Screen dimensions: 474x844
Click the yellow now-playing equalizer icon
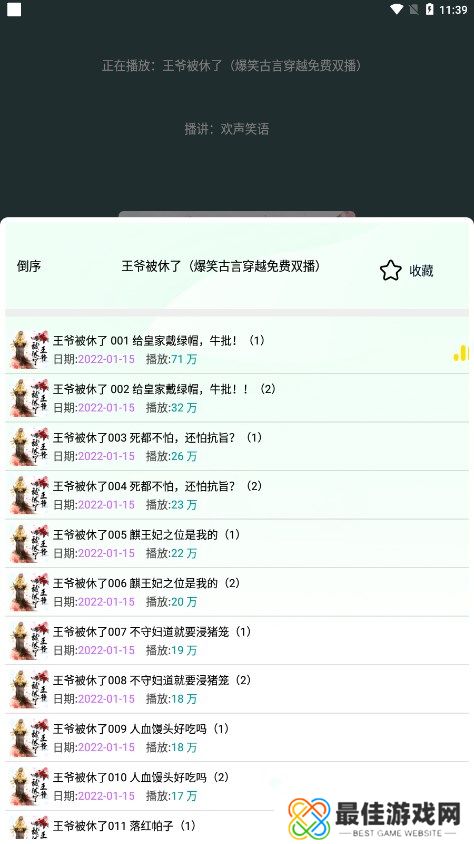point(461,353)
